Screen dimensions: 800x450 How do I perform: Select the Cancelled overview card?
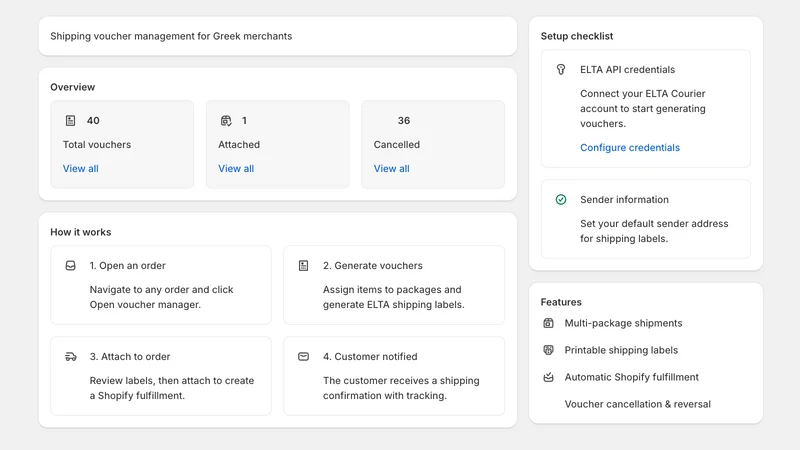[433, 144]
